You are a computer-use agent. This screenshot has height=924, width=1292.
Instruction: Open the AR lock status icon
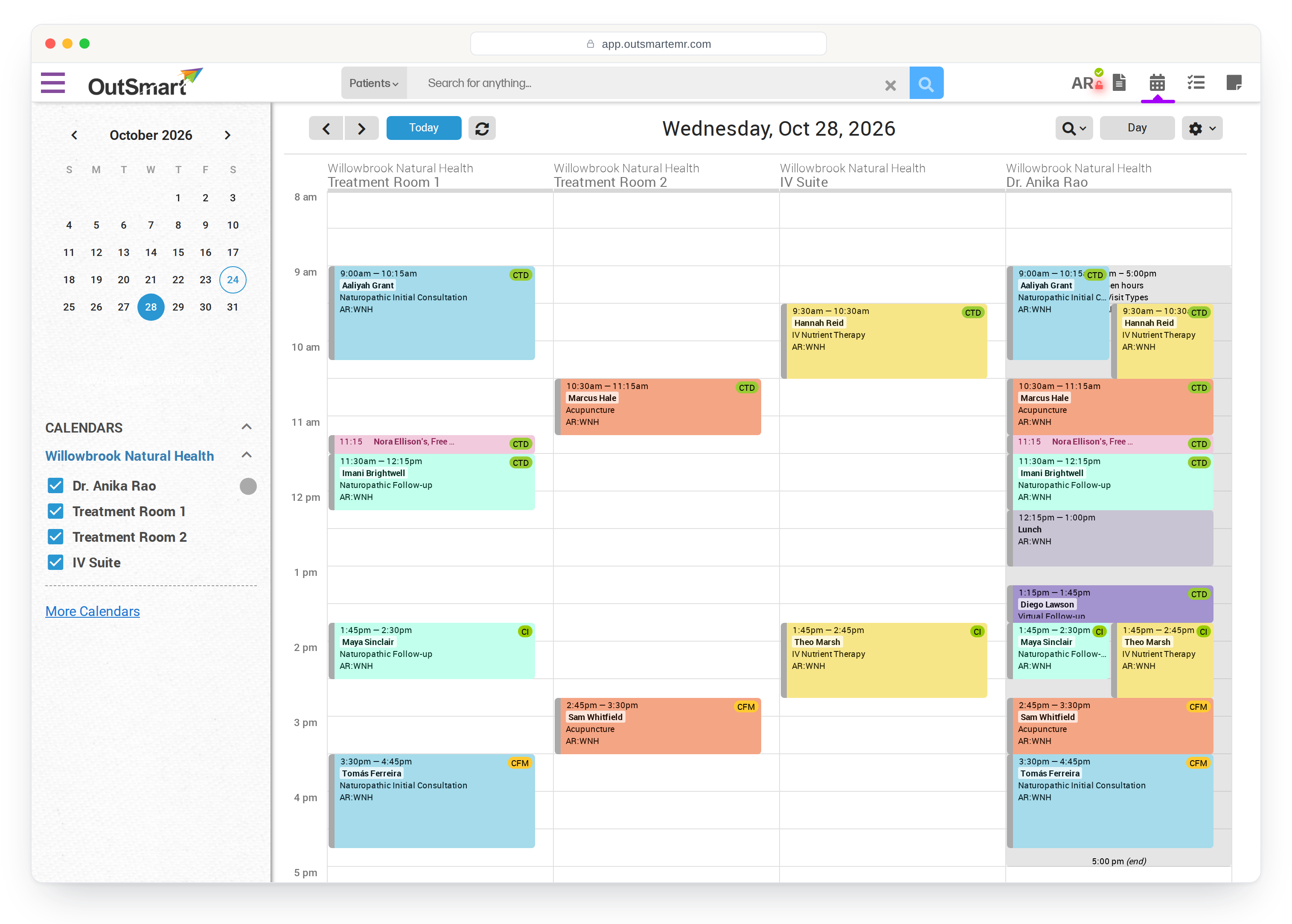pyautogui.click(x=1087, y=82)
